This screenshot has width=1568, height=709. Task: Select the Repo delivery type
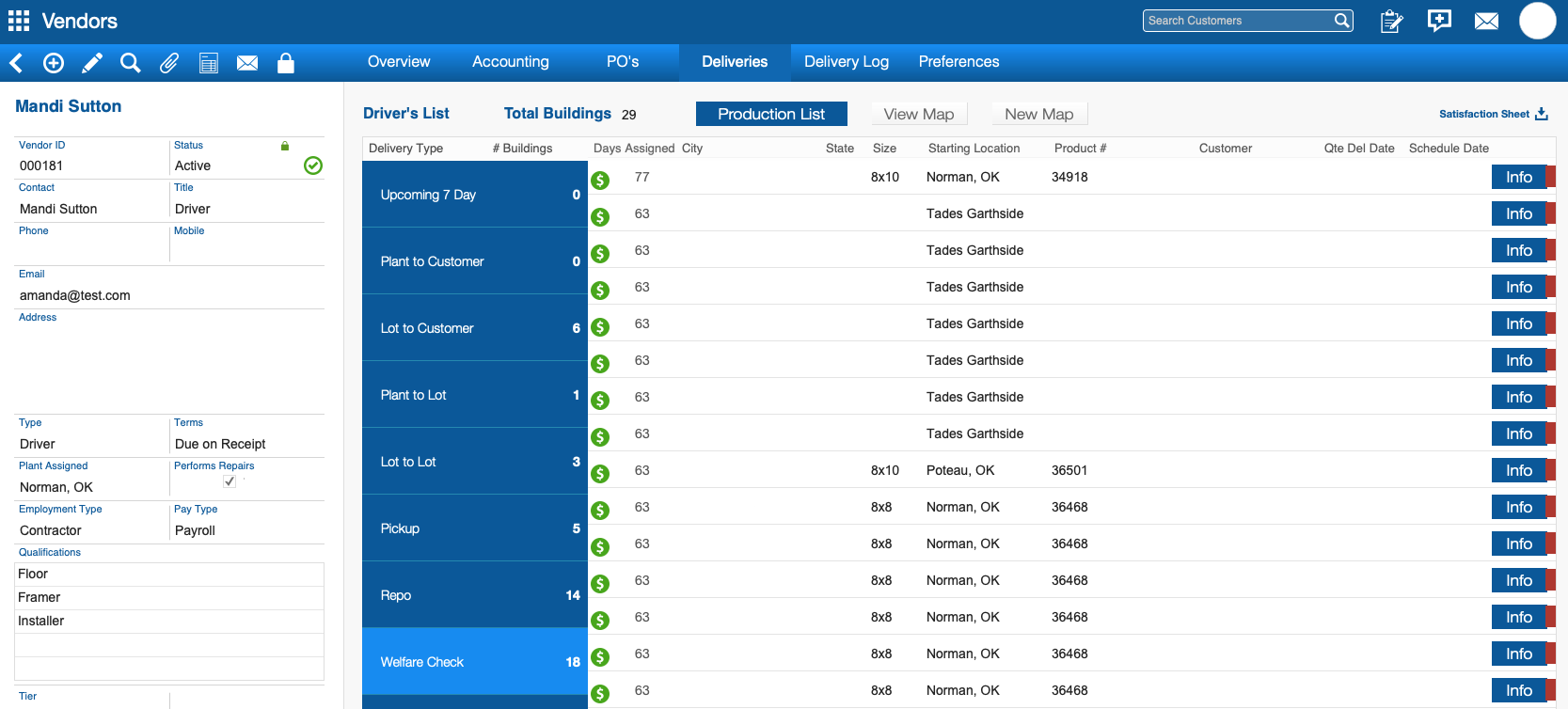[475, 595]
